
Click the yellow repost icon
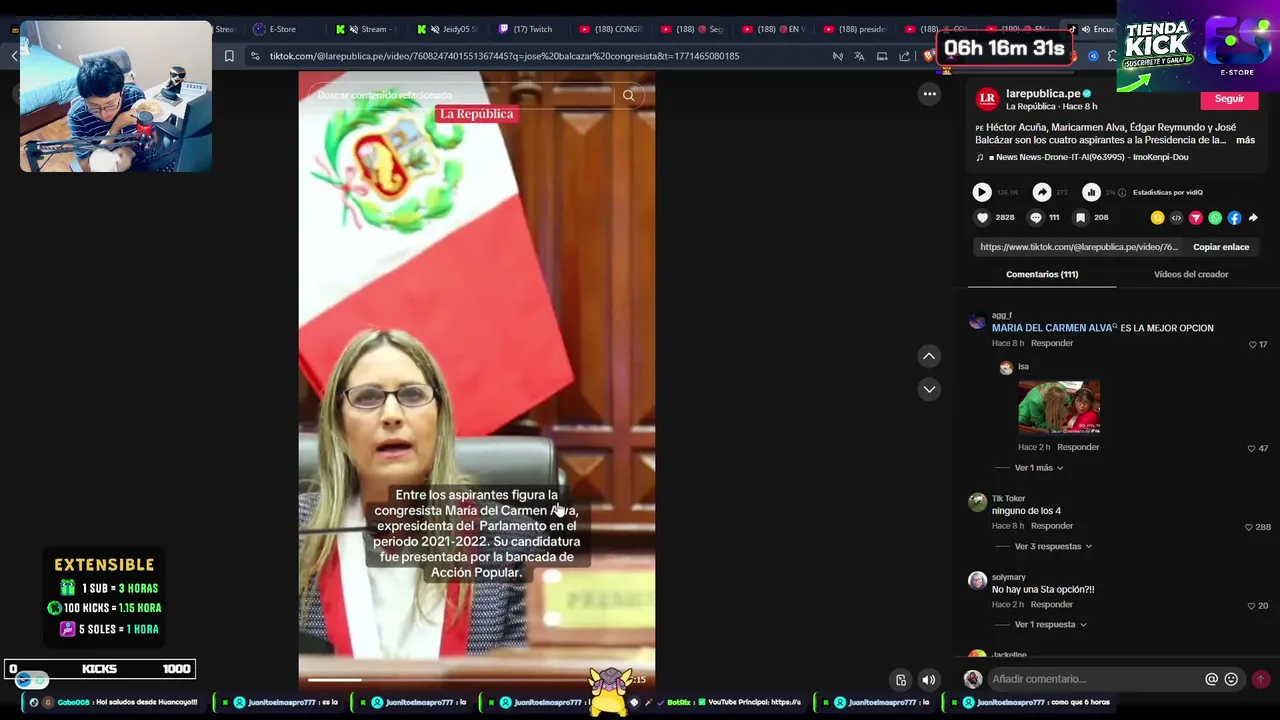point(1157,217)
